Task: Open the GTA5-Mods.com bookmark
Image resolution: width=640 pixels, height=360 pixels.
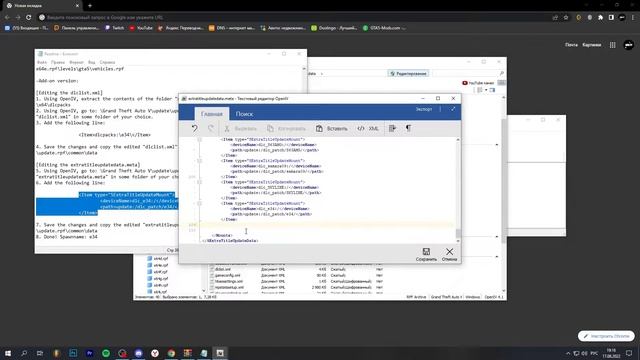Action: click(x=384, y=28)
